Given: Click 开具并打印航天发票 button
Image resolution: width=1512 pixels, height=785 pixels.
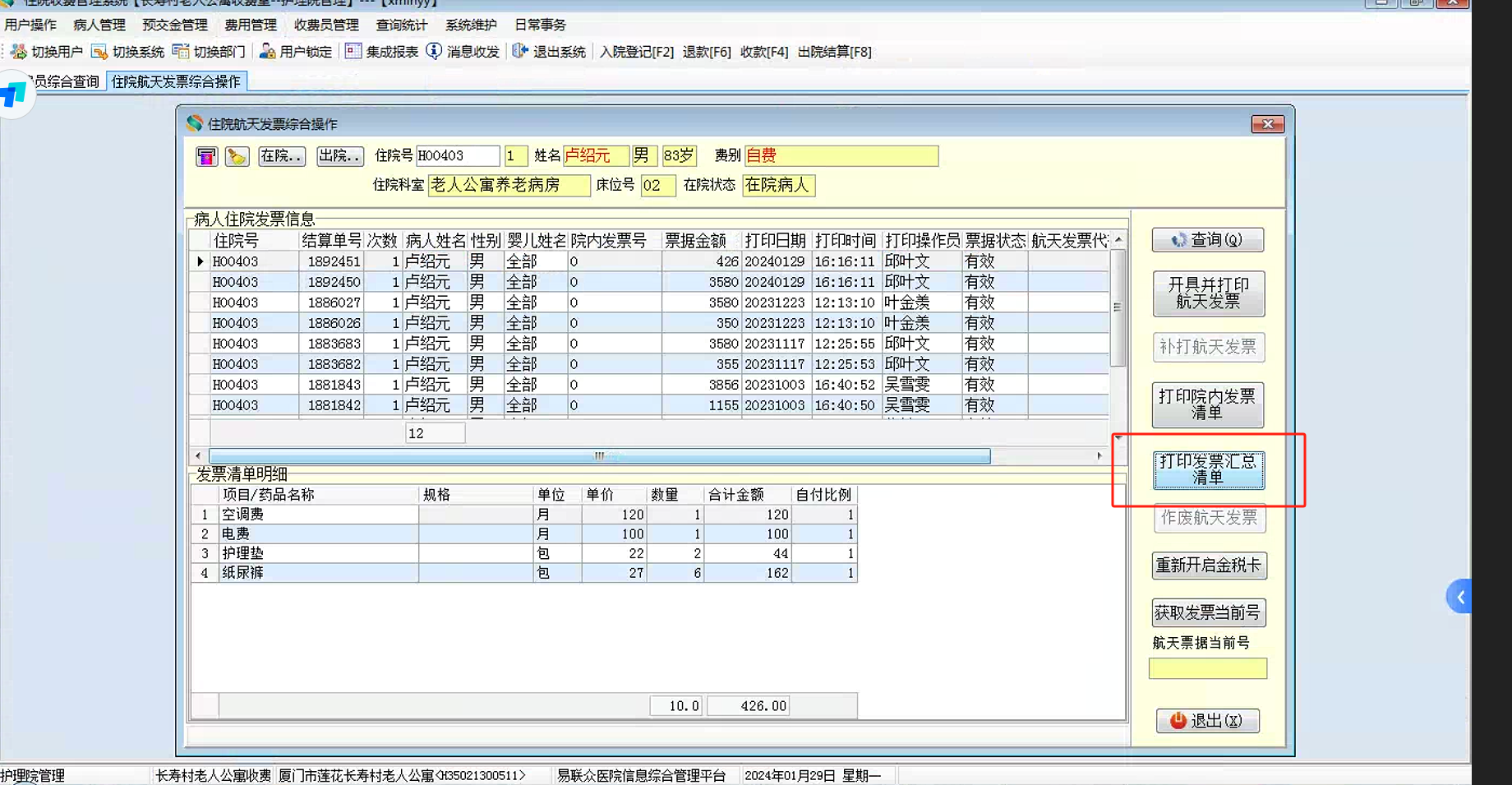Looking at the screenshot, I should (1208, 293).
